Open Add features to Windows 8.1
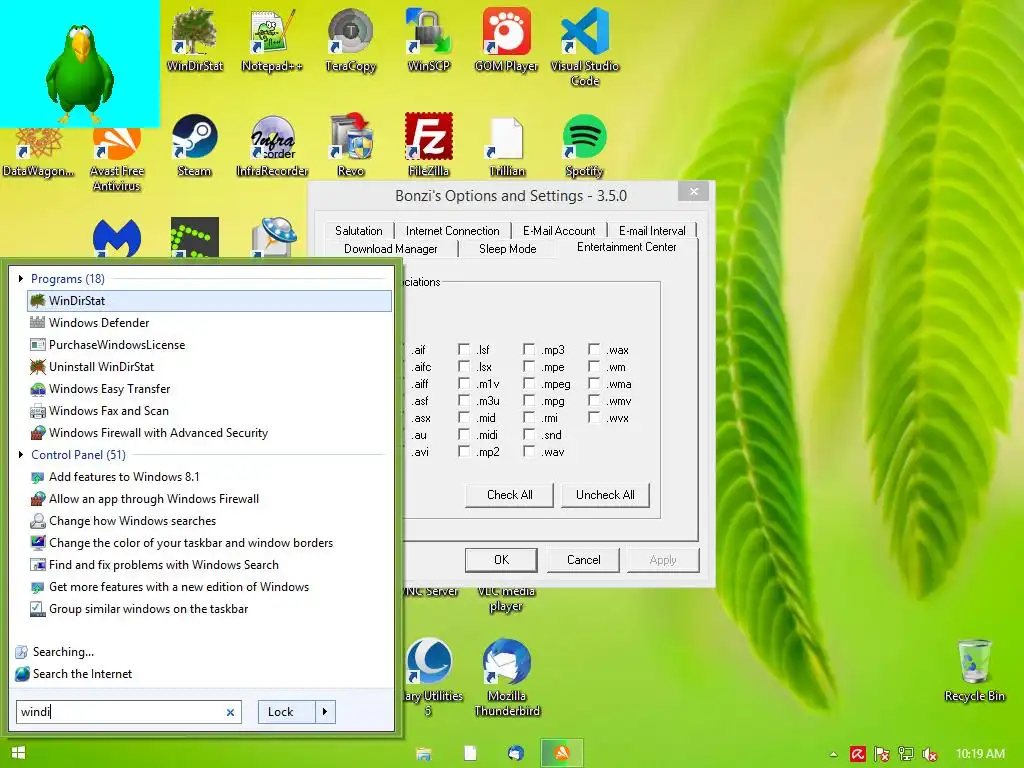The height and width of the screenshot is (768, 1024). pyautogui.click(x=210, y=477)
